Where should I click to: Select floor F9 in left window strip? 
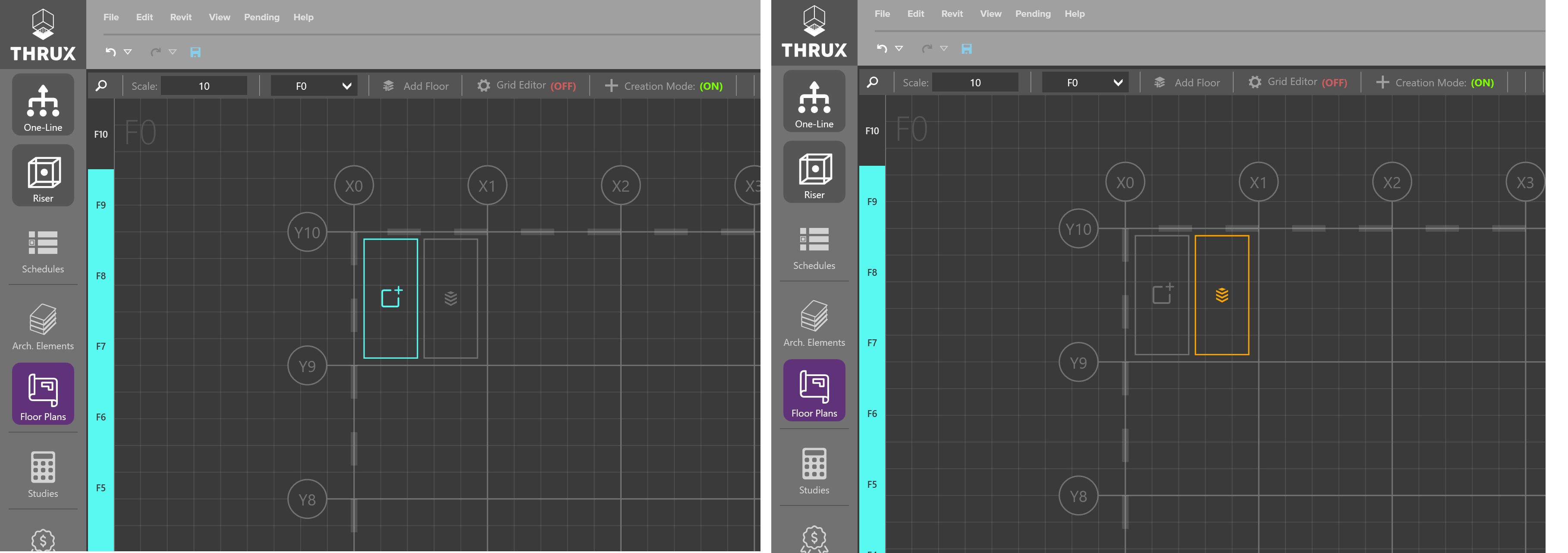(x=101, y=205)
